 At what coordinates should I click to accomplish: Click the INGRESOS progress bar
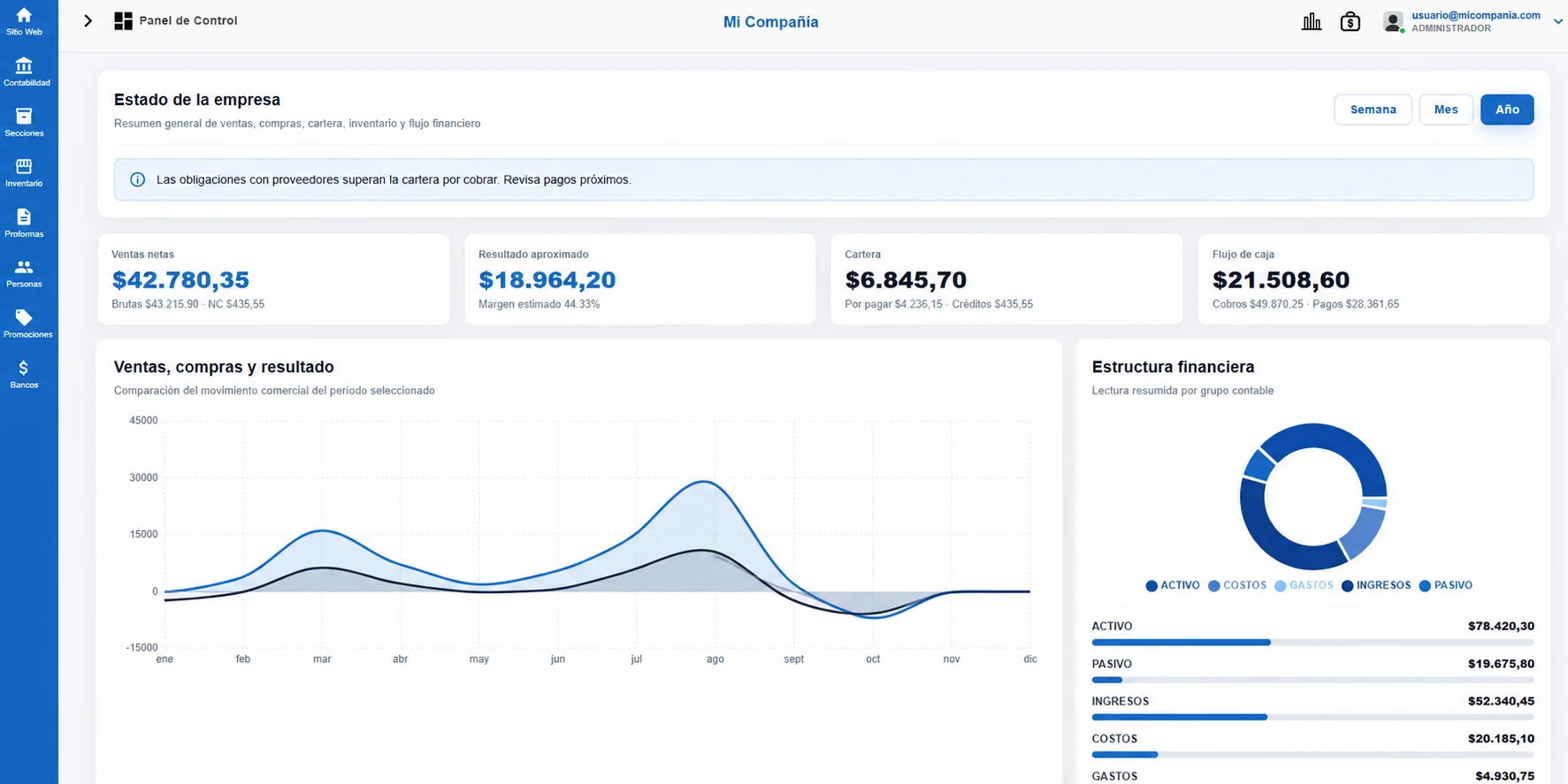click(1312, 717)
